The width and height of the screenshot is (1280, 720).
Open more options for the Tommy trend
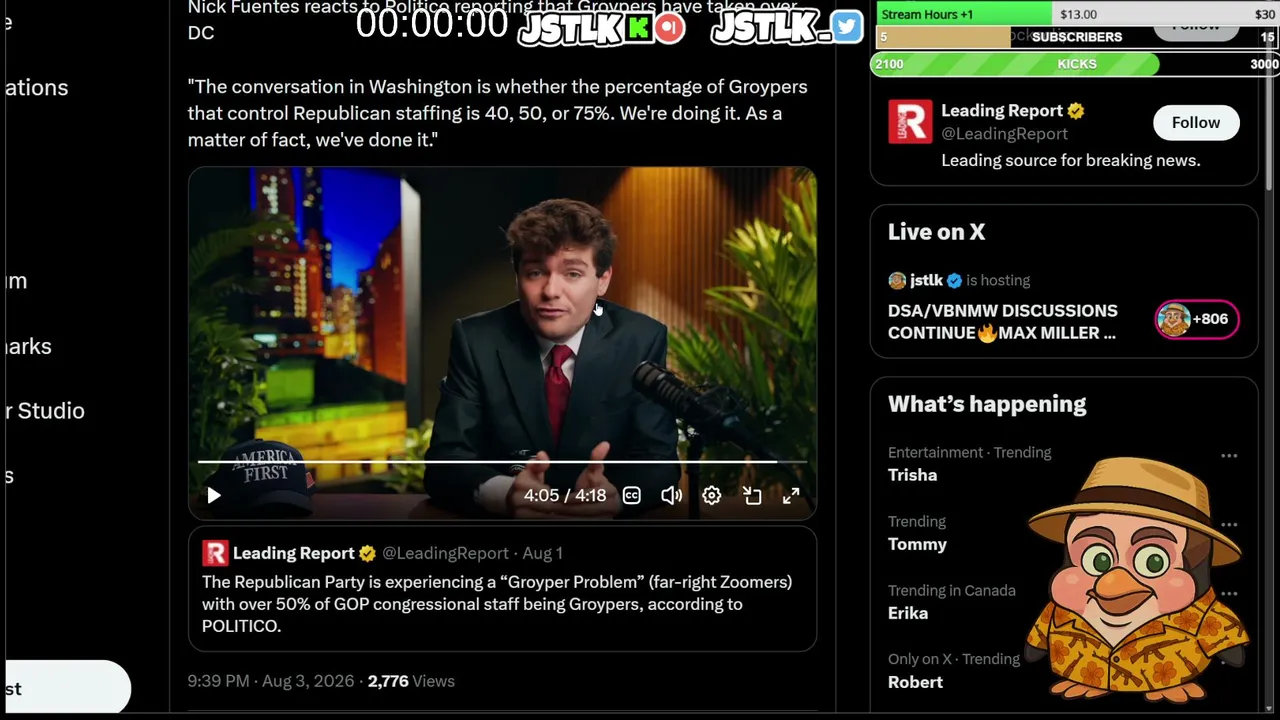1229,524
